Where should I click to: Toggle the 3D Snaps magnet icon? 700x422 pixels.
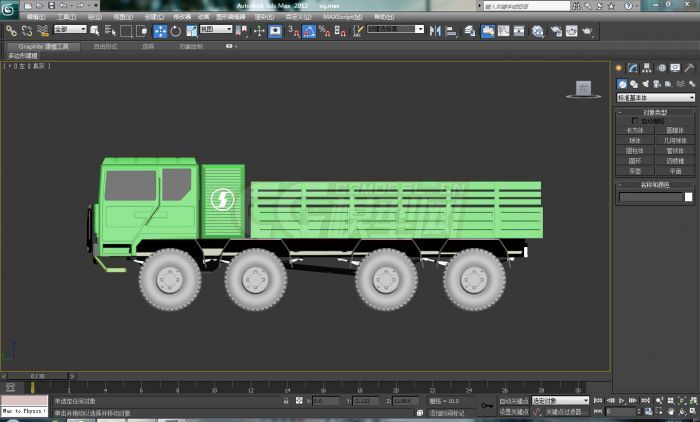(x=293, y=31)
